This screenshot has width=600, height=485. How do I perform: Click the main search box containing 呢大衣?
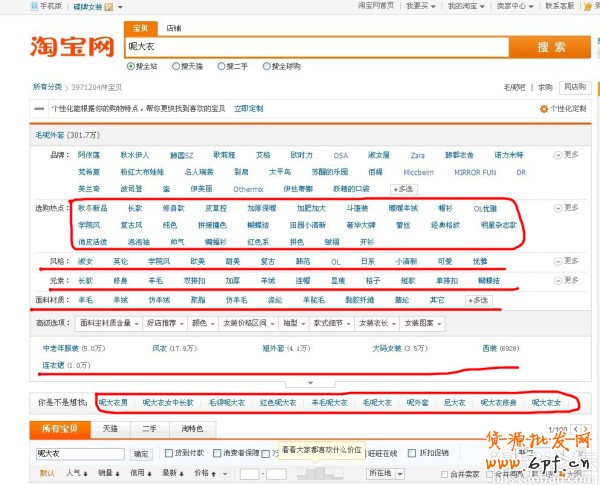[x=320, y=46]
